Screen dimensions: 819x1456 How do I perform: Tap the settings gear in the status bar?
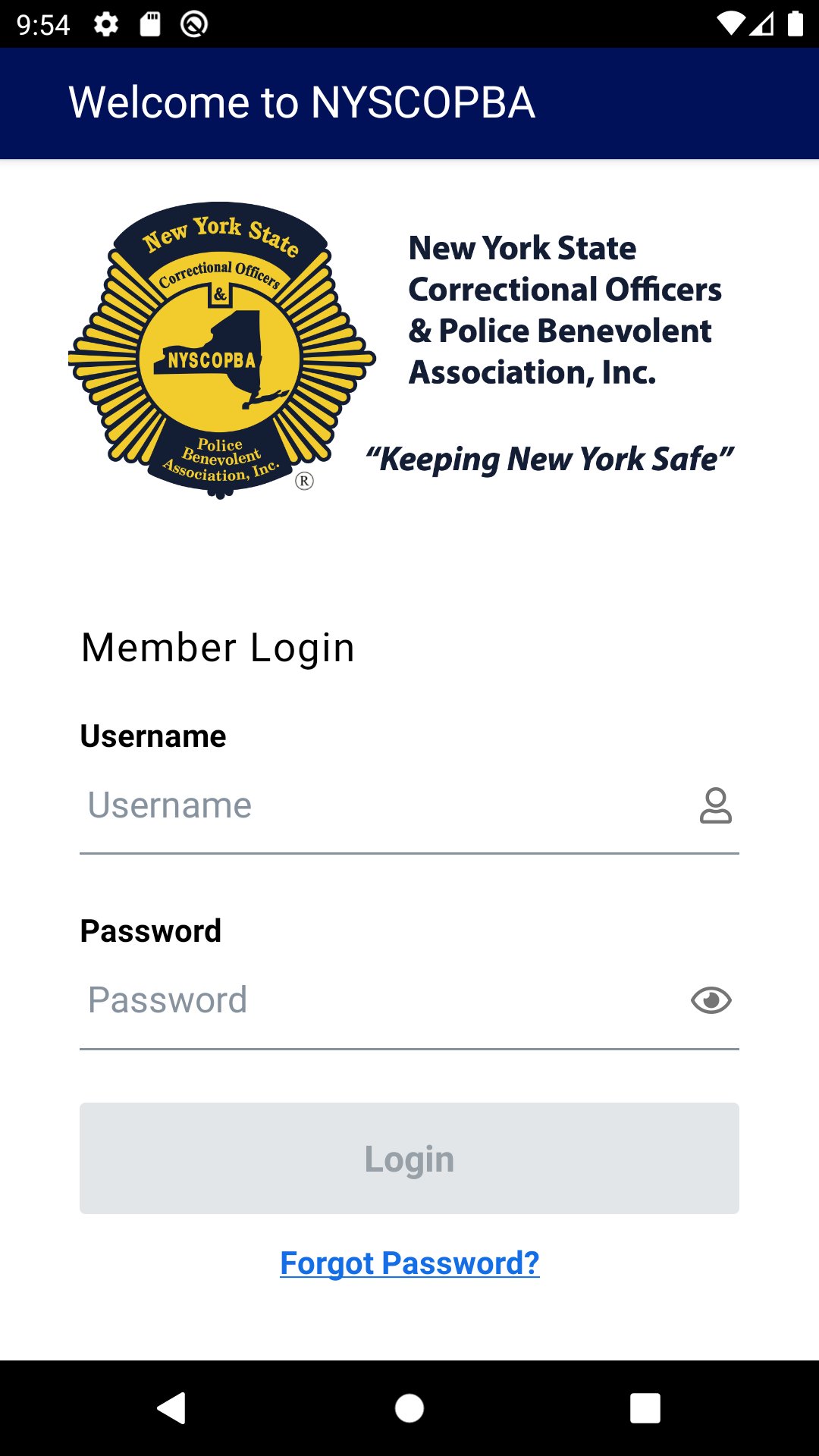[x=105, y=23]
